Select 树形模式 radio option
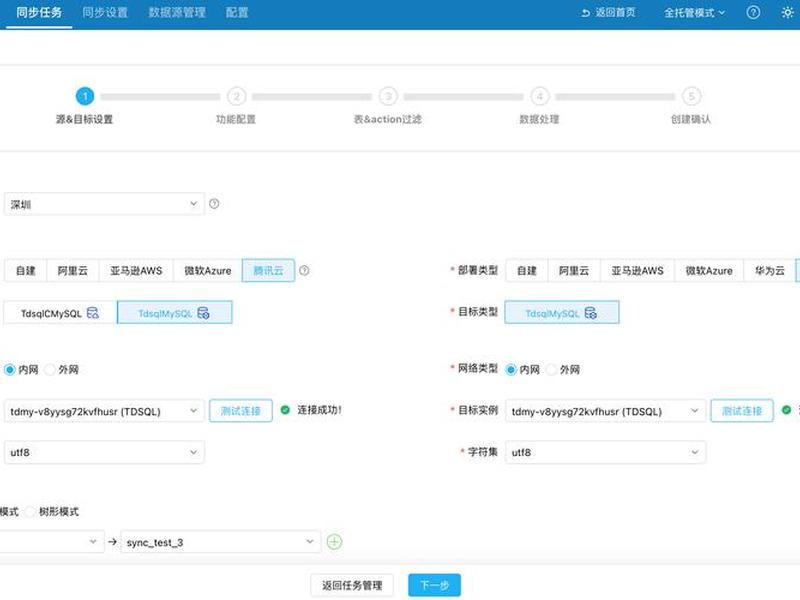The height and width of the screenshot is (600, 800). pos(30,512)
